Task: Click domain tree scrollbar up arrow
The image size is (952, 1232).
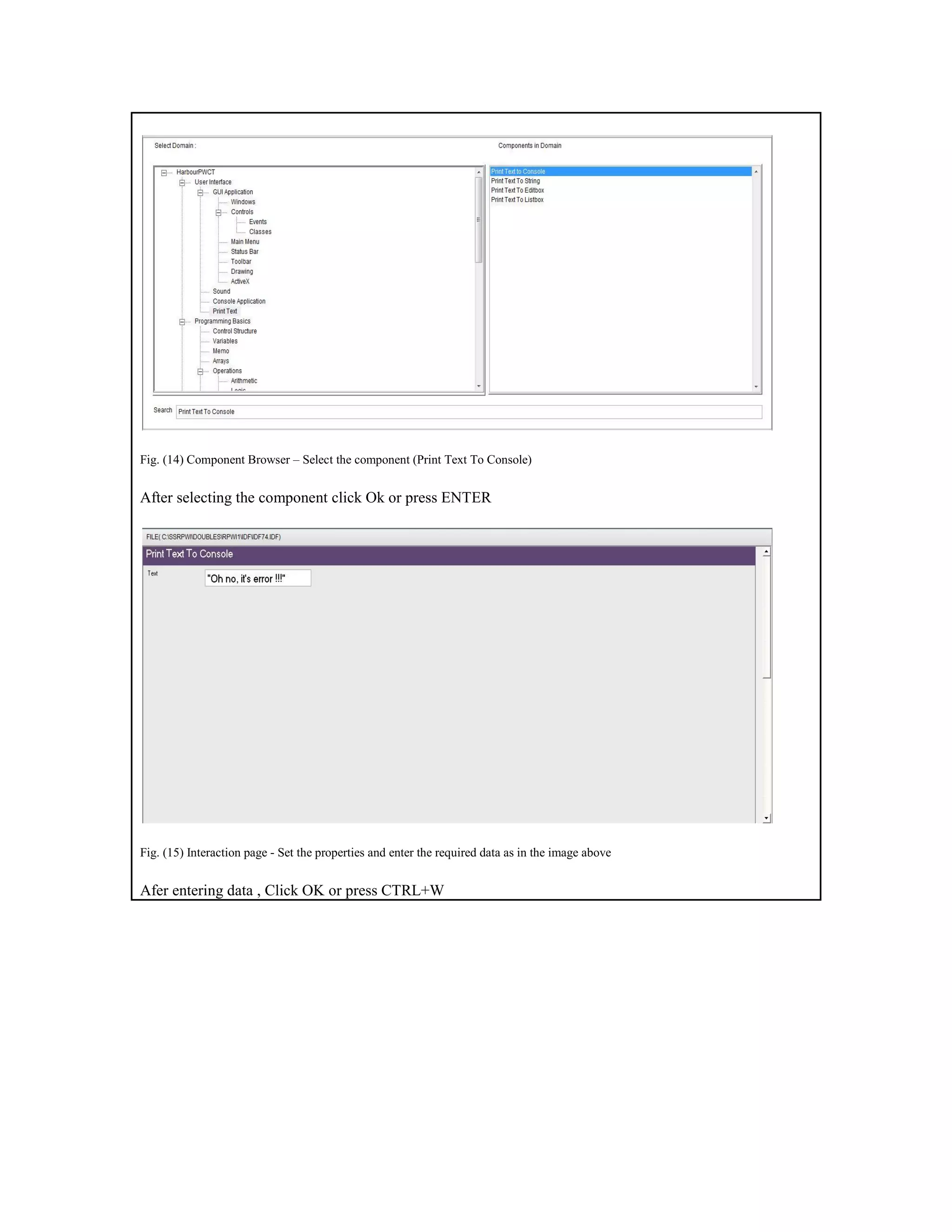Action: [x=479, y=172]
